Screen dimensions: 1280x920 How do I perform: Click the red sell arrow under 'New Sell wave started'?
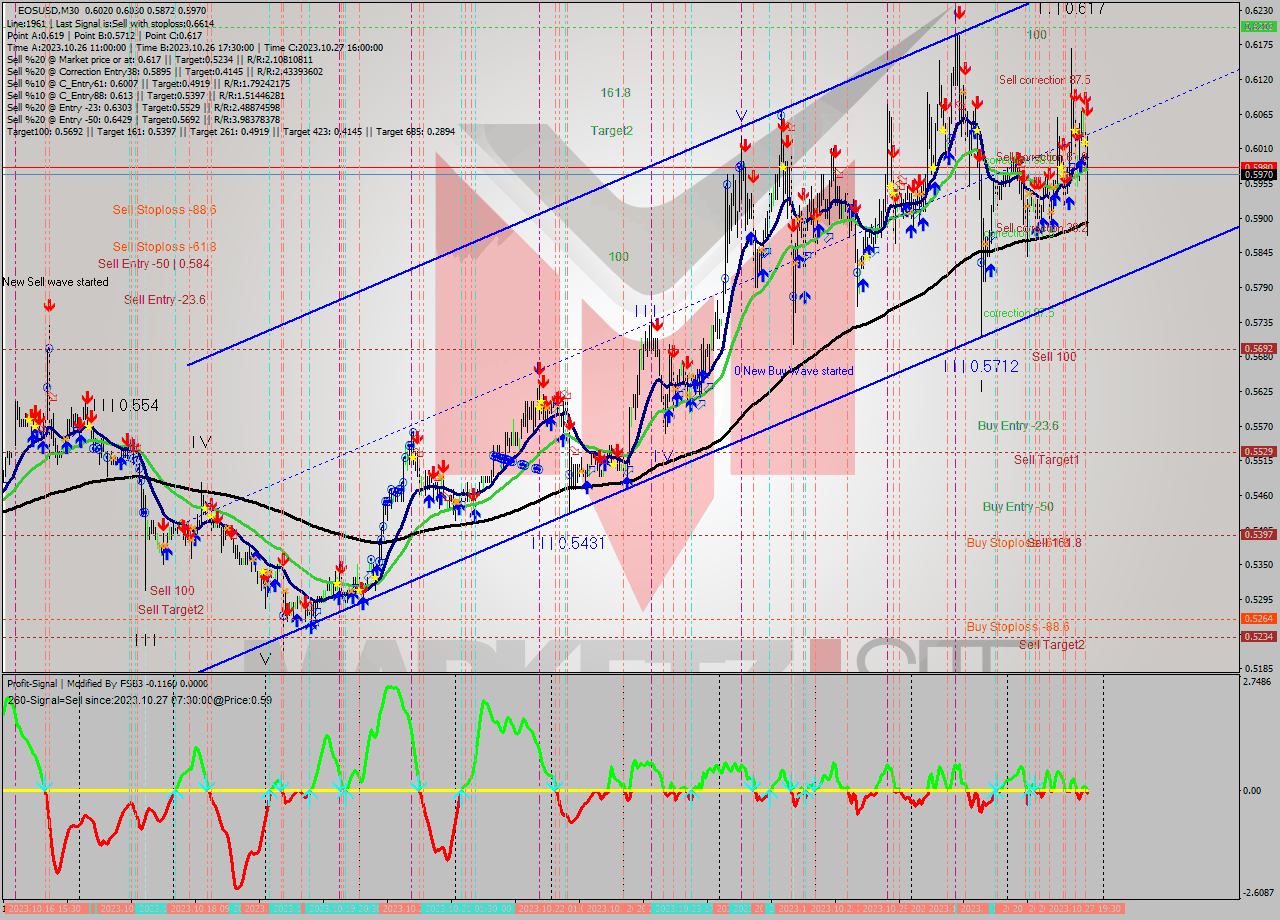[49, 306]
